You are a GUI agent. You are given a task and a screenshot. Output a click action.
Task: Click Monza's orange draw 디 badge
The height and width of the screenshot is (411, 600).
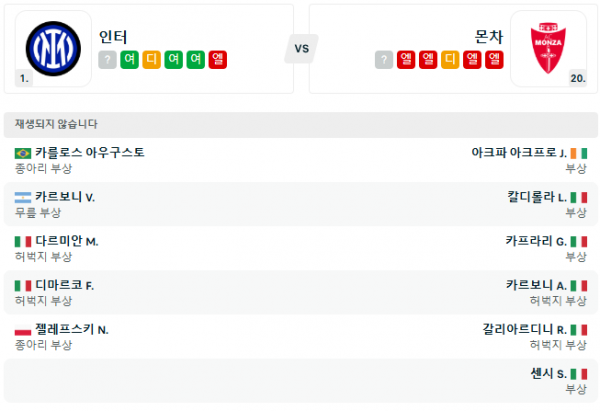[450, 60]
